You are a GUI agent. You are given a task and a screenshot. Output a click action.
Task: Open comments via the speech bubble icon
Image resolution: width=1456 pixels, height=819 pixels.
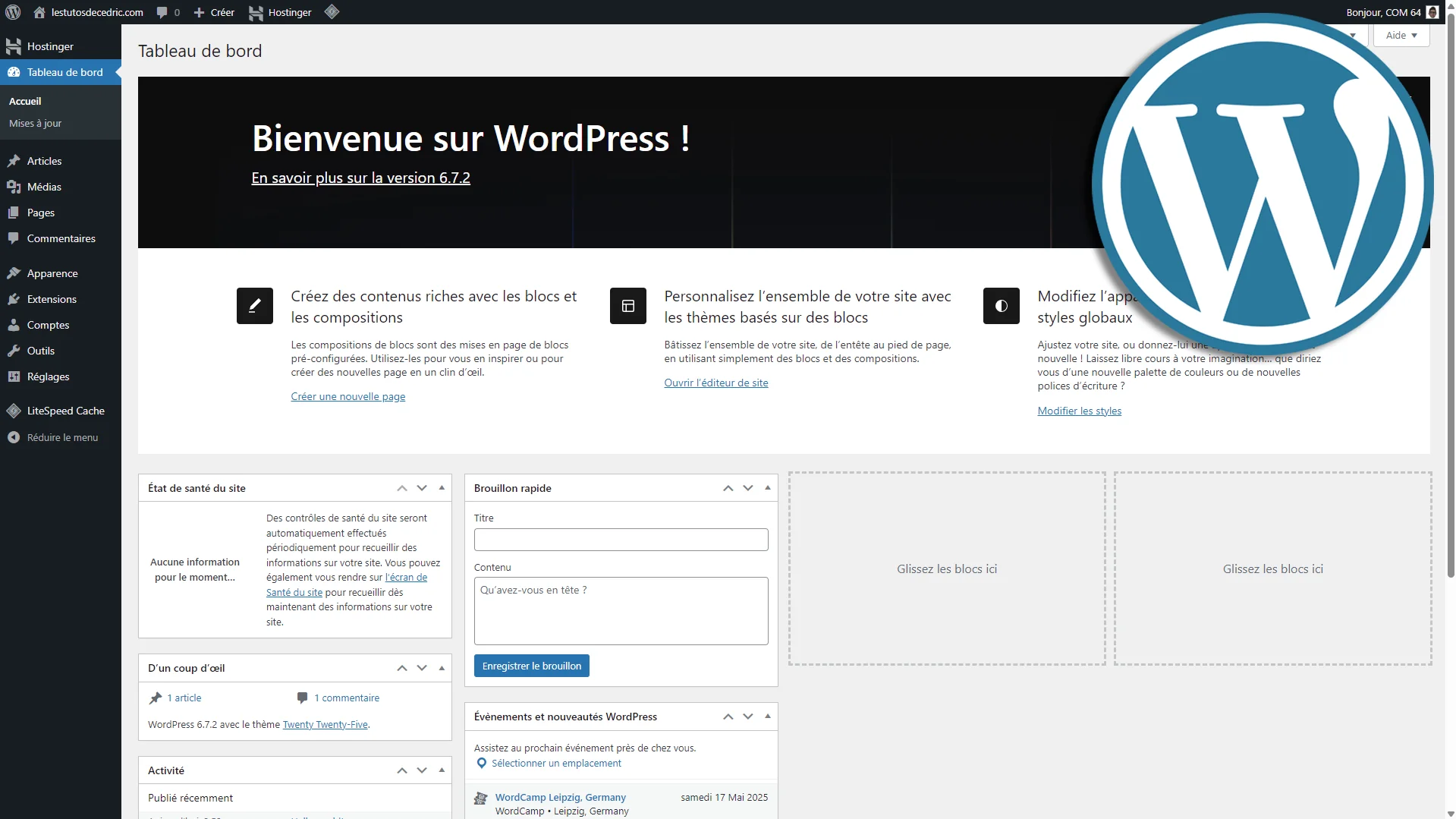click(x=163, y=12)
